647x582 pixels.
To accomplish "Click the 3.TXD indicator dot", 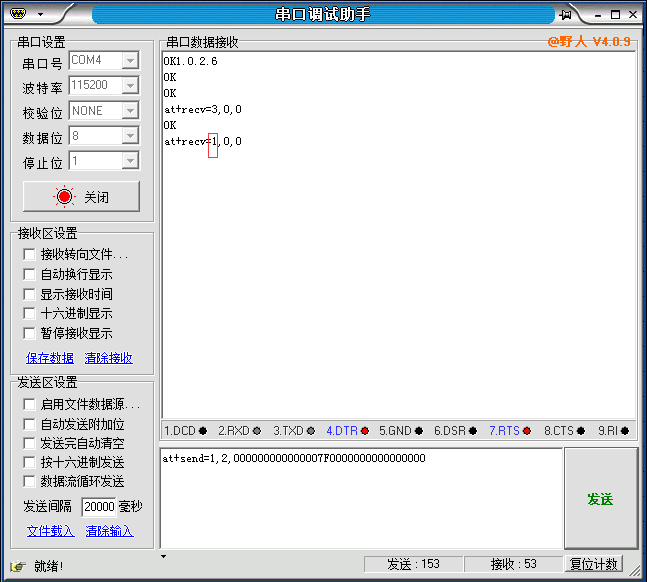I will [x=311, y=431].
